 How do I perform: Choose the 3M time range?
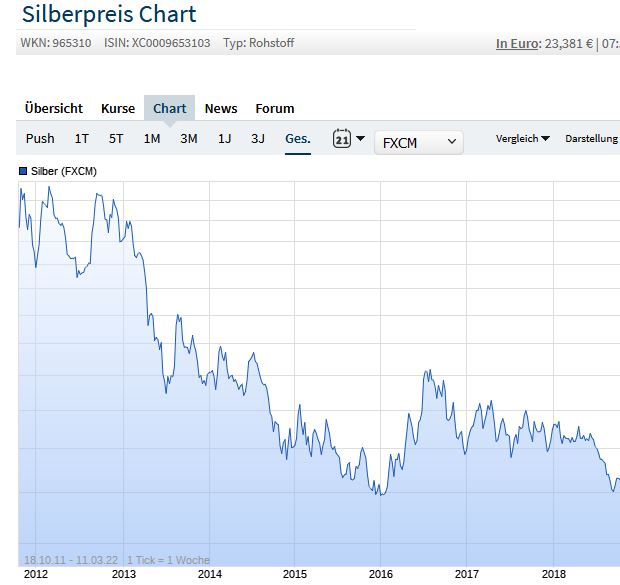(x=189, y=139)
